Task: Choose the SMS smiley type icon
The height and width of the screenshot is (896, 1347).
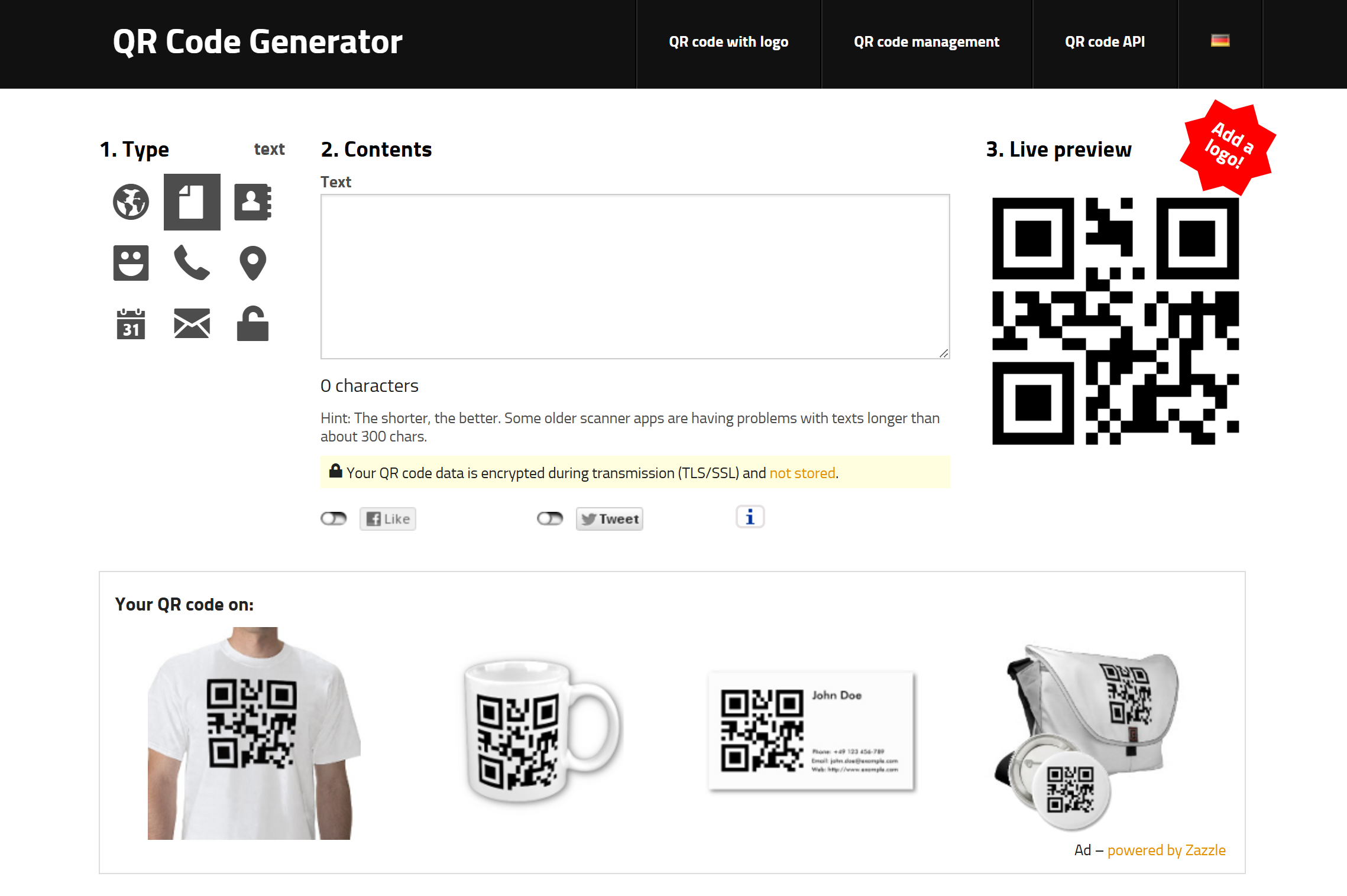Action: 131,263
